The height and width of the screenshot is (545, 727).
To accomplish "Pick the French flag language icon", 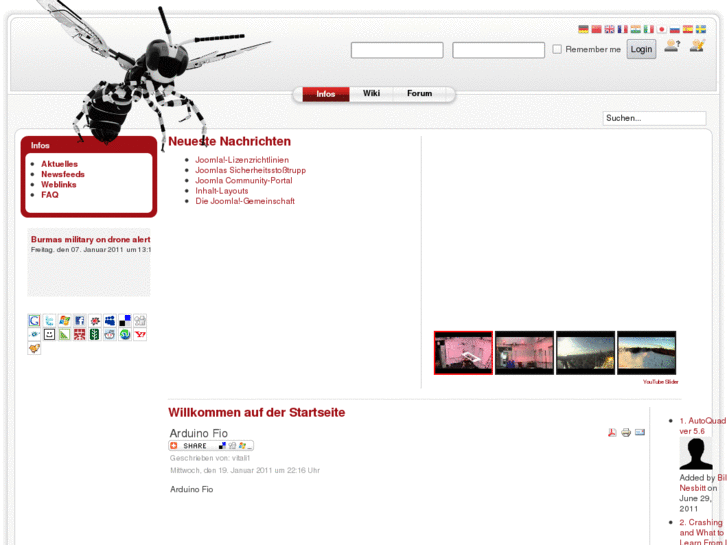I will click(x=622, y=29).
